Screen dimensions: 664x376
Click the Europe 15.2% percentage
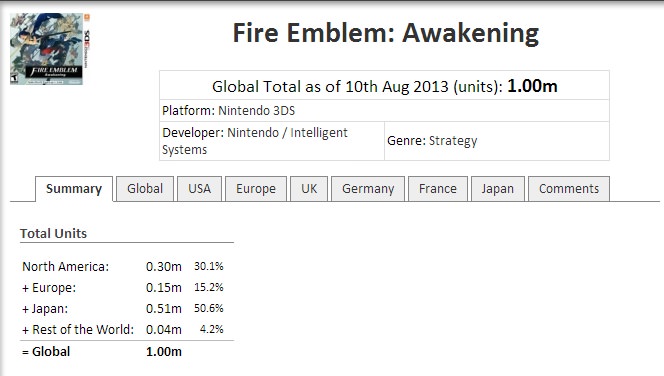[208, 288]
